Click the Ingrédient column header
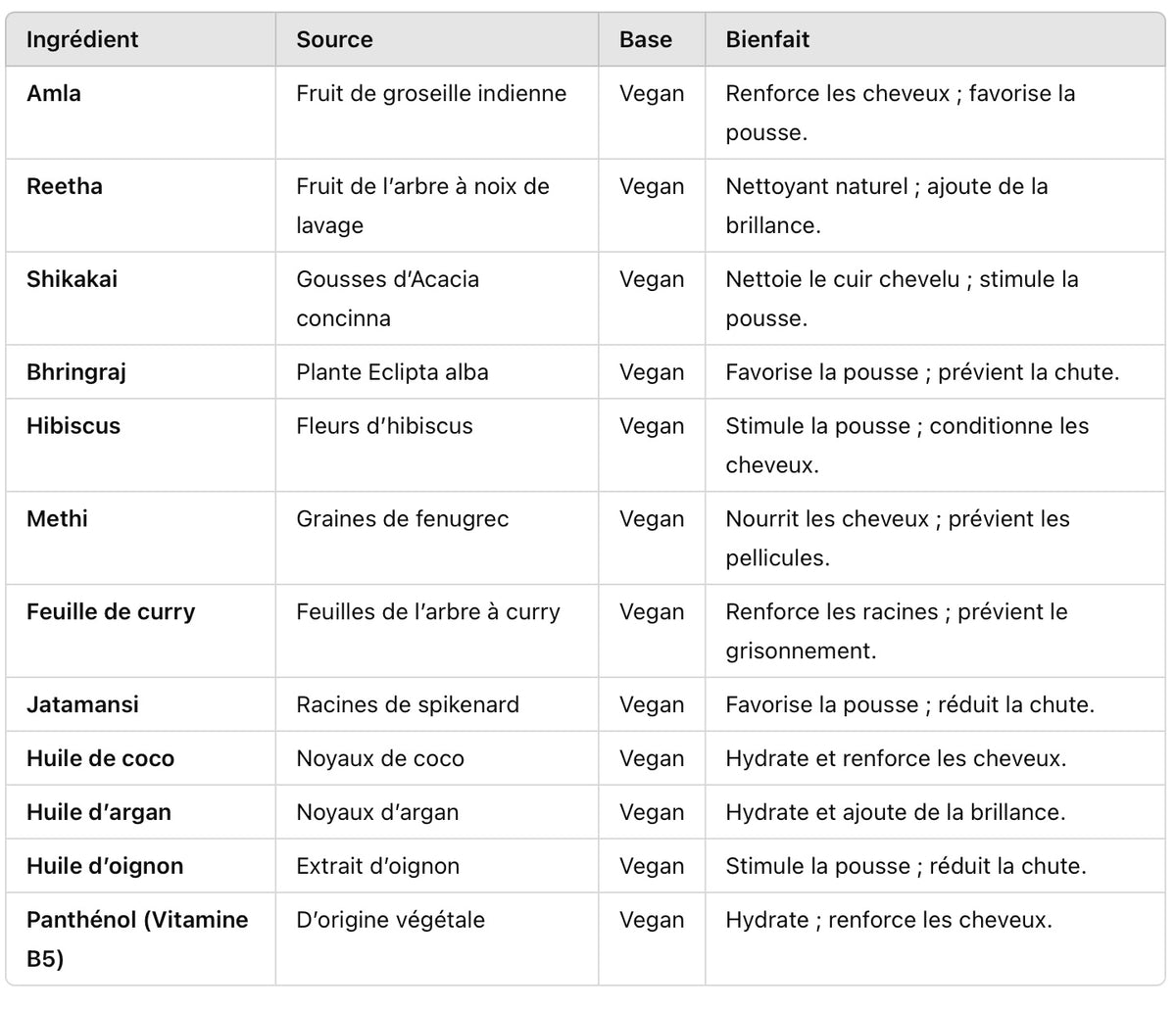 tap(82, 40)
